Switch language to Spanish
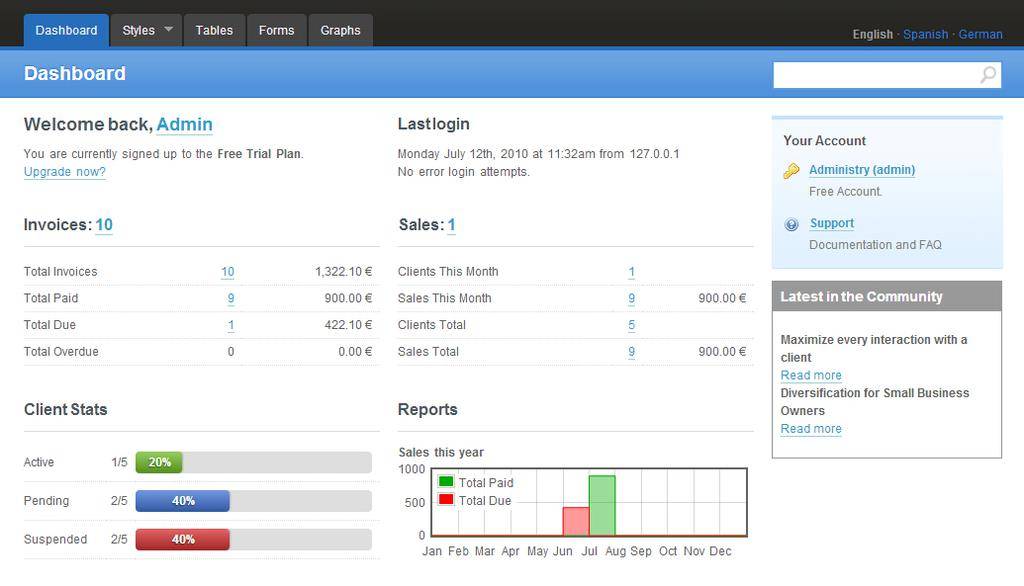Viewport: 1024px width, 586px height. pyautogui.click(x=925, y=34)
